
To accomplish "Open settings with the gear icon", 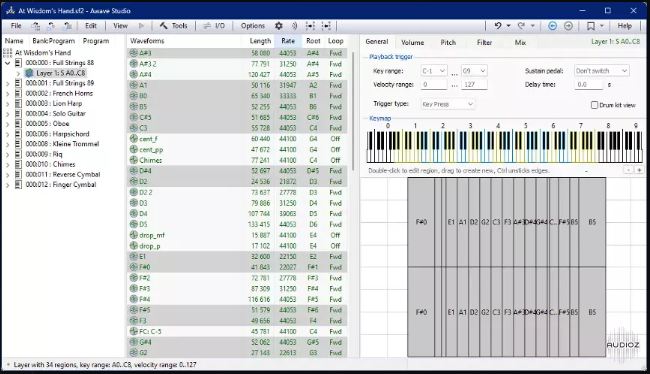I will pos(279,26).
